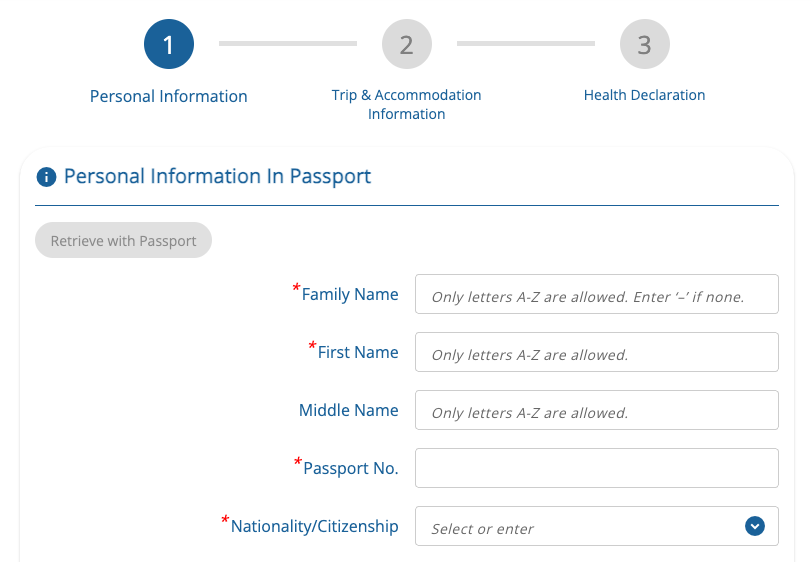
Task: Click the Middle Name field label
Action: 348,411
